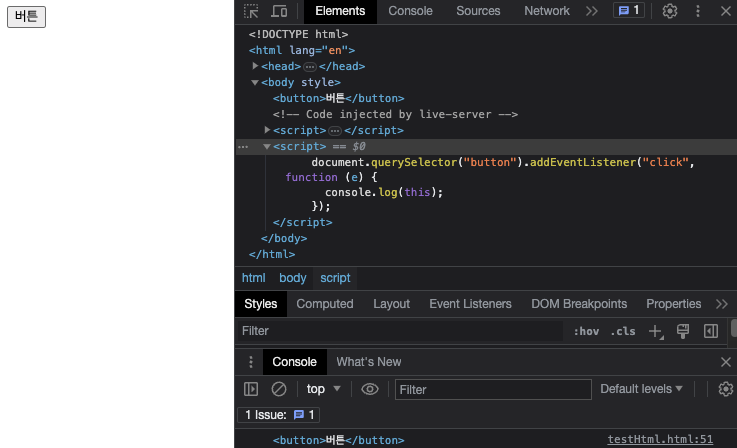
Task: Expand the first collapsed script node
Action: (x=267, y=130)
